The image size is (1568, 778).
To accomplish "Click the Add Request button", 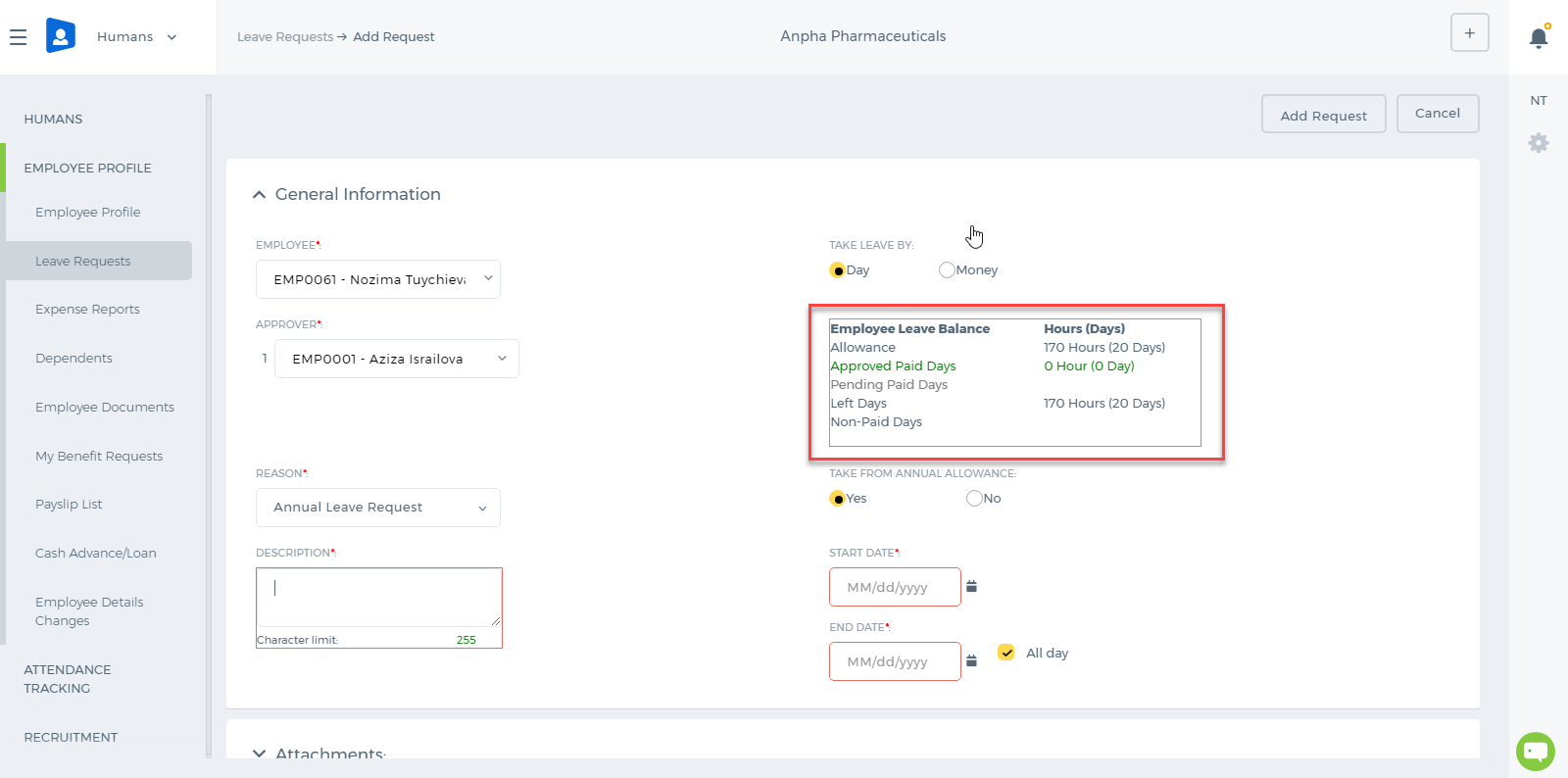I will 1323,115.
